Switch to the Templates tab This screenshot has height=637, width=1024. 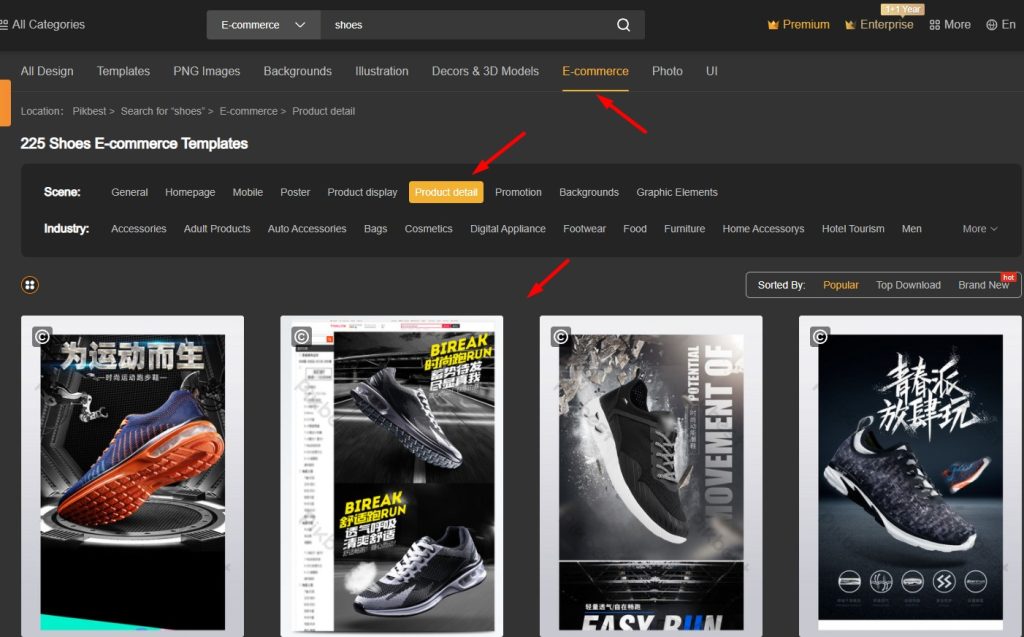pos(123,71)
